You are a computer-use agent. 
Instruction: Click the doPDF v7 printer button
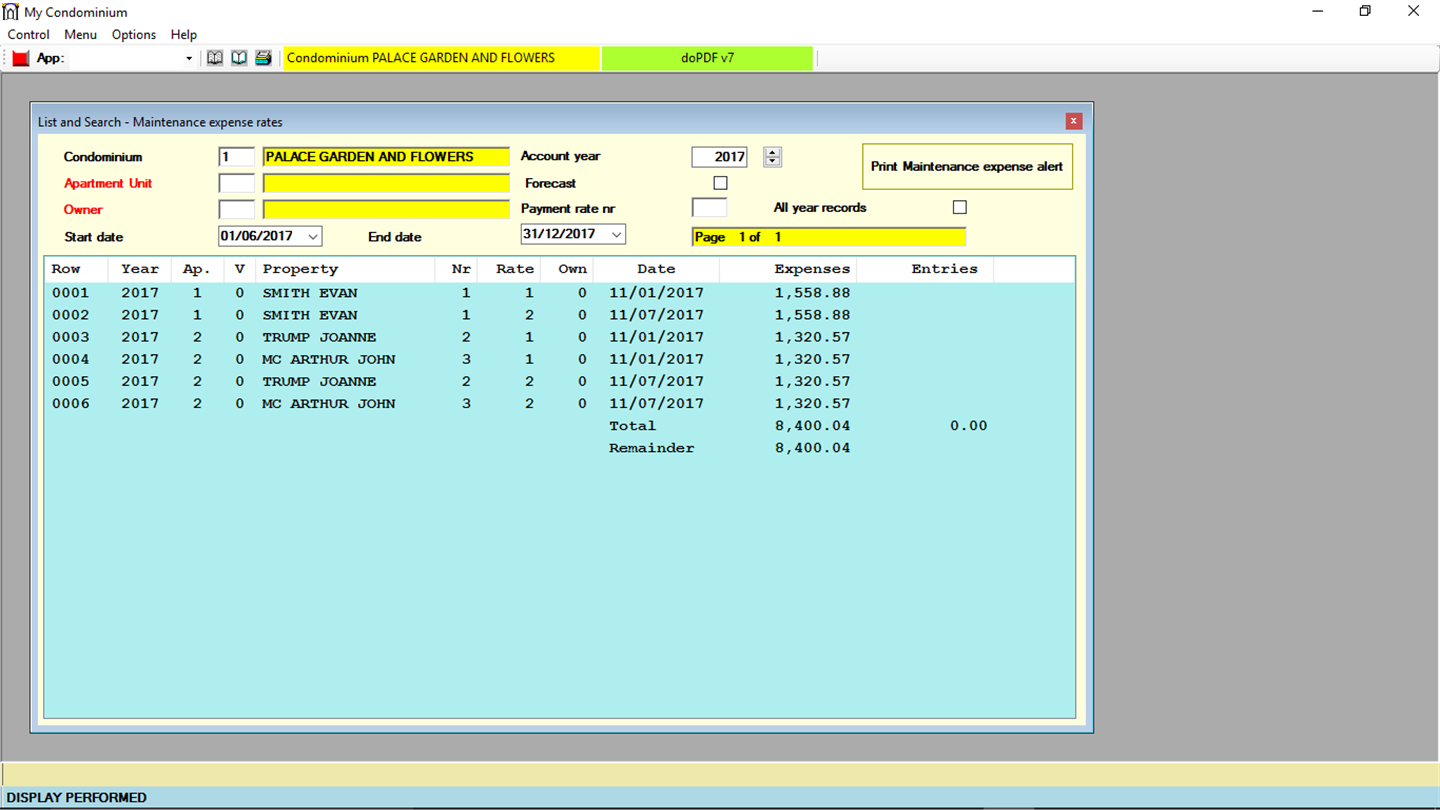pos(707,58)
